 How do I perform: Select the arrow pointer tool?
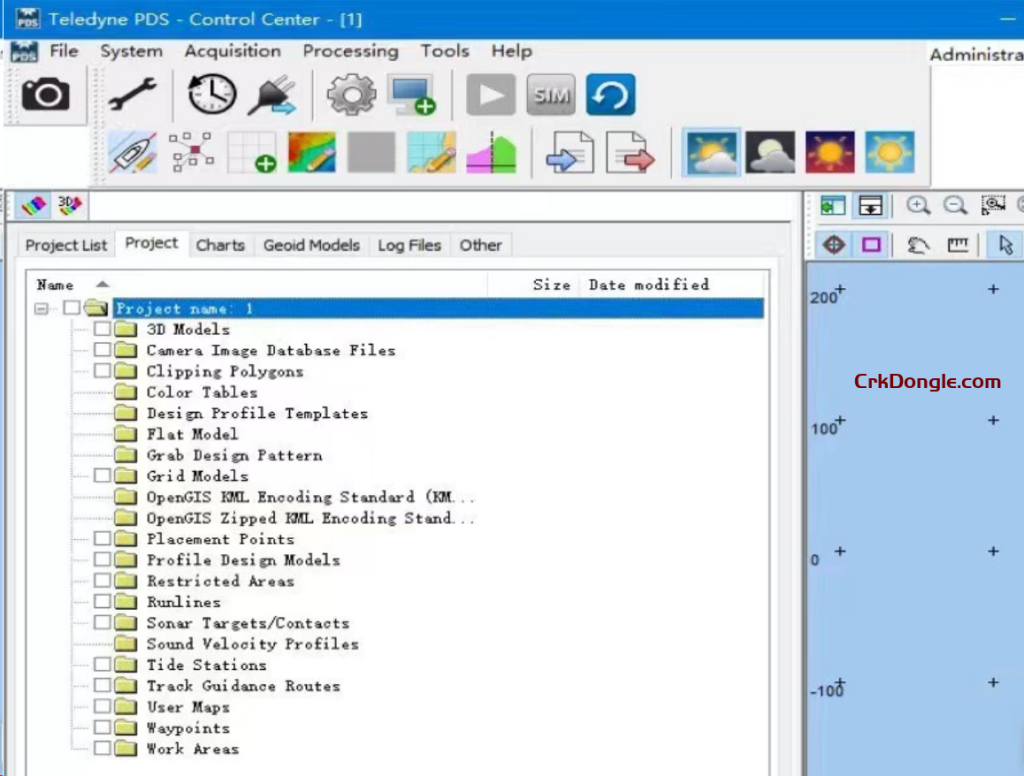coord(1006,244)
